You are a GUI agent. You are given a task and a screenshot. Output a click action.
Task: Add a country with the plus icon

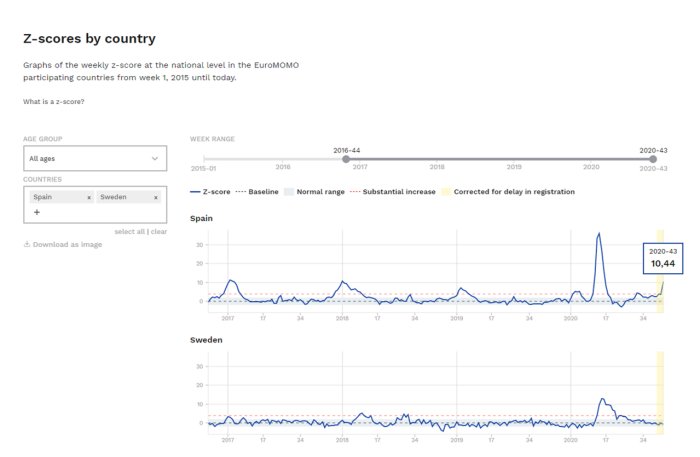pos(37,212)
